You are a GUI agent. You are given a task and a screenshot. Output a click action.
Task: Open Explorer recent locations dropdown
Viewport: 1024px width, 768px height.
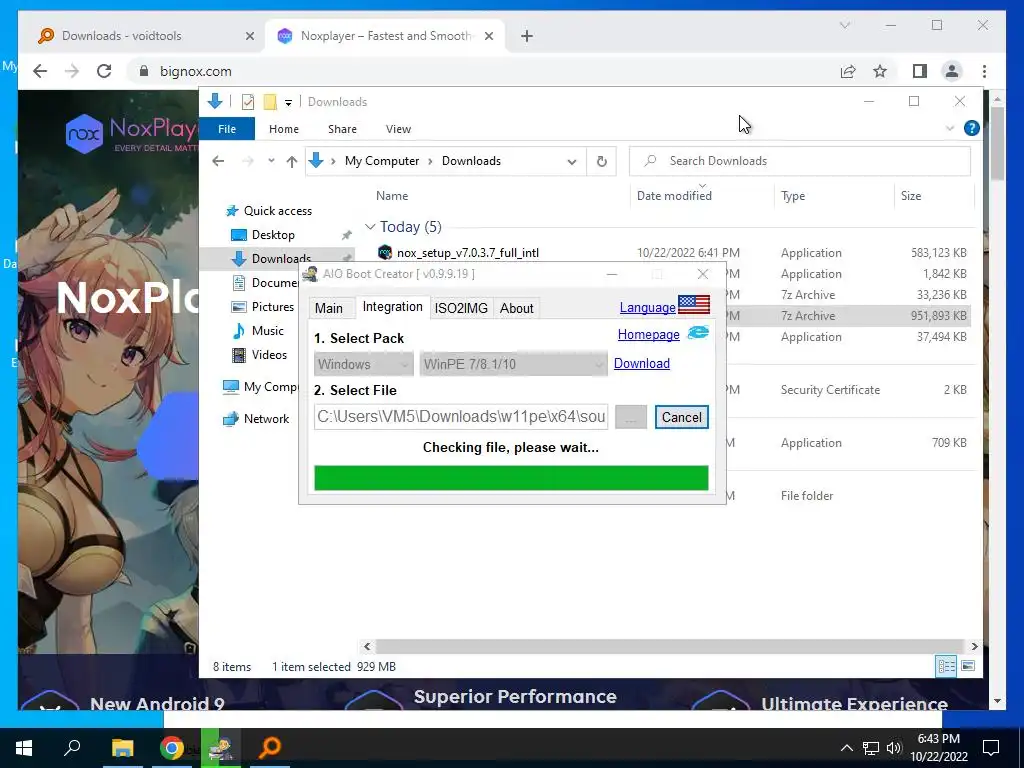271,161
